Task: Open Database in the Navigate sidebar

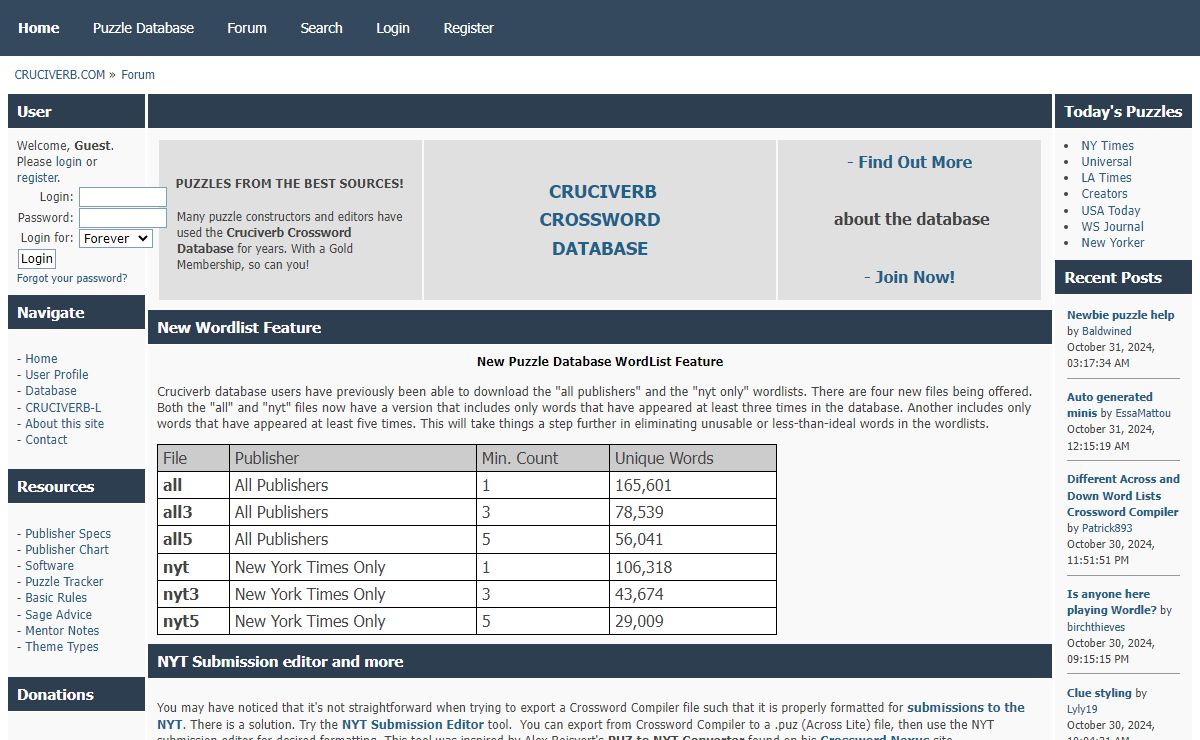Action: pos(51,391)
